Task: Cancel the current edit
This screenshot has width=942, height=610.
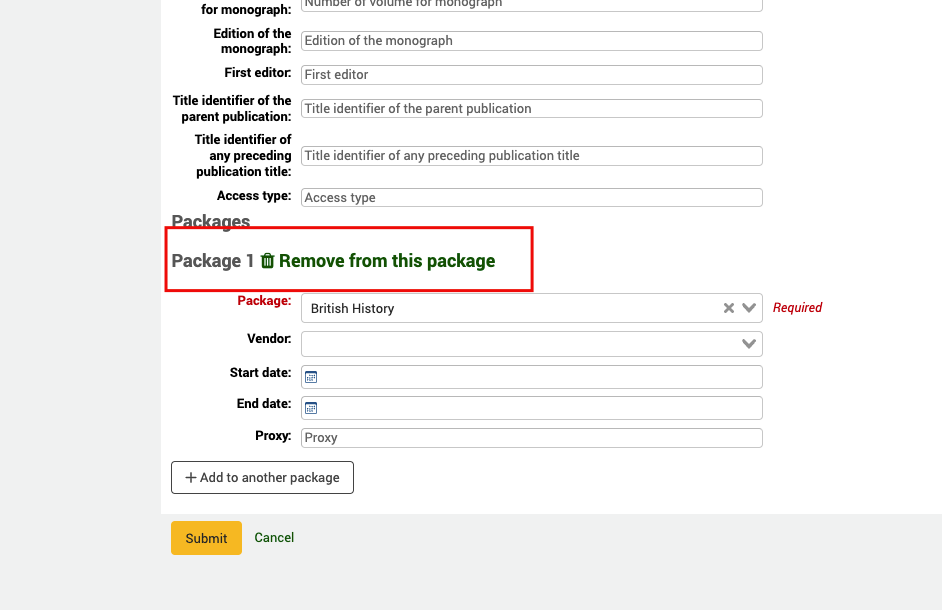Action: (x=273, y=537)
